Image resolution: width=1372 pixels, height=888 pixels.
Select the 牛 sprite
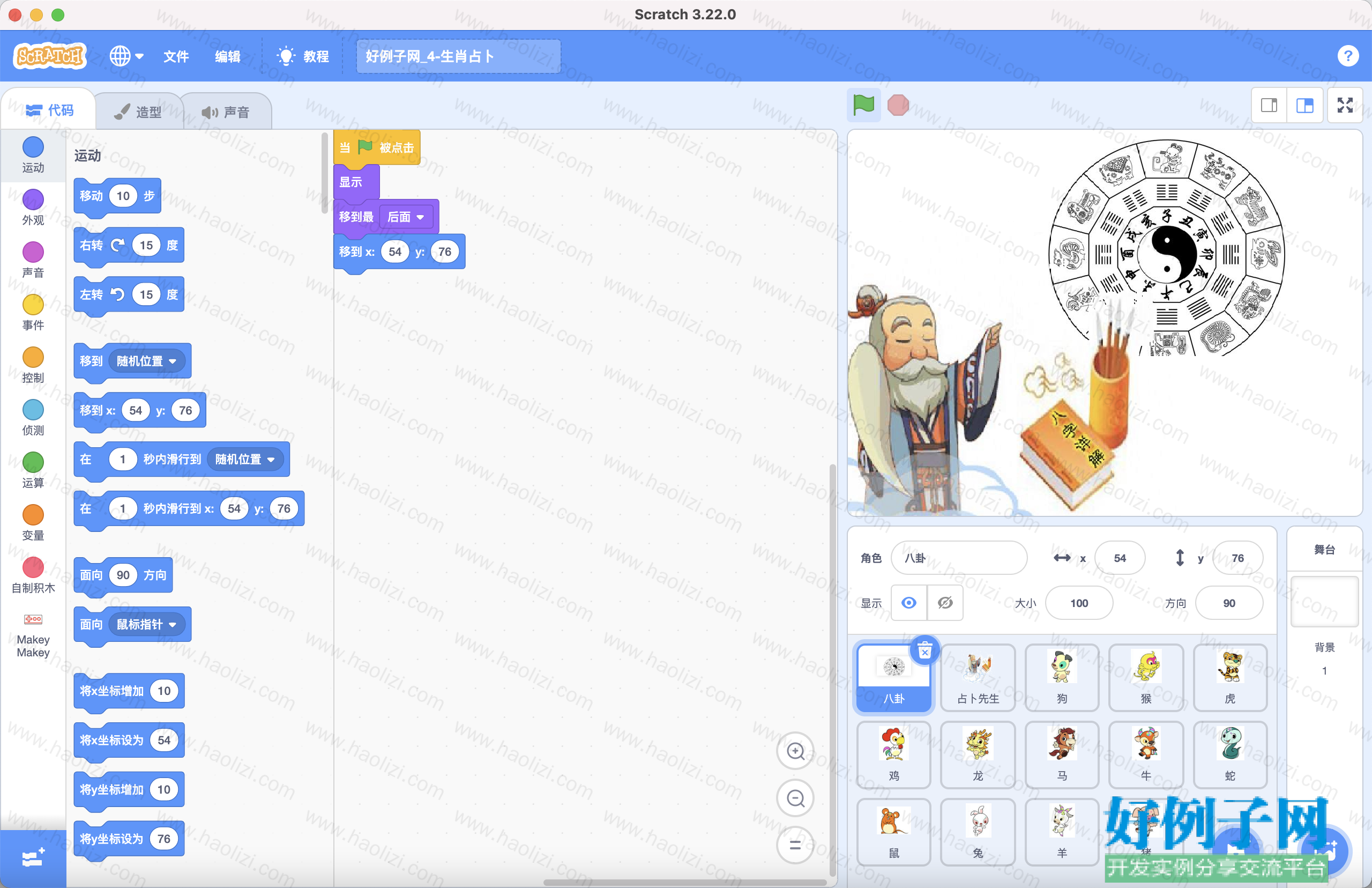point(1146,754)
